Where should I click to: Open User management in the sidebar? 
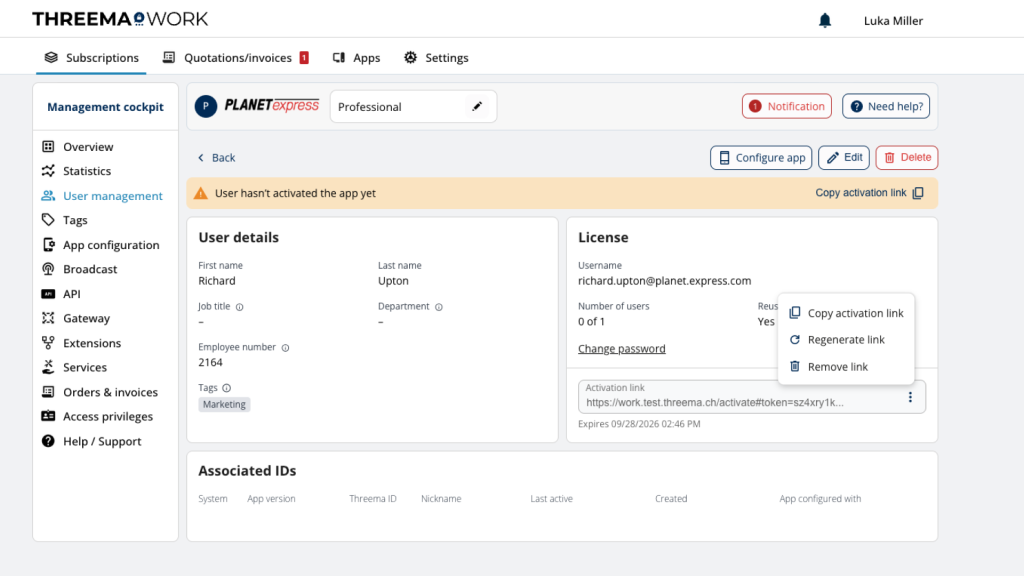click(x=105, y=196)
